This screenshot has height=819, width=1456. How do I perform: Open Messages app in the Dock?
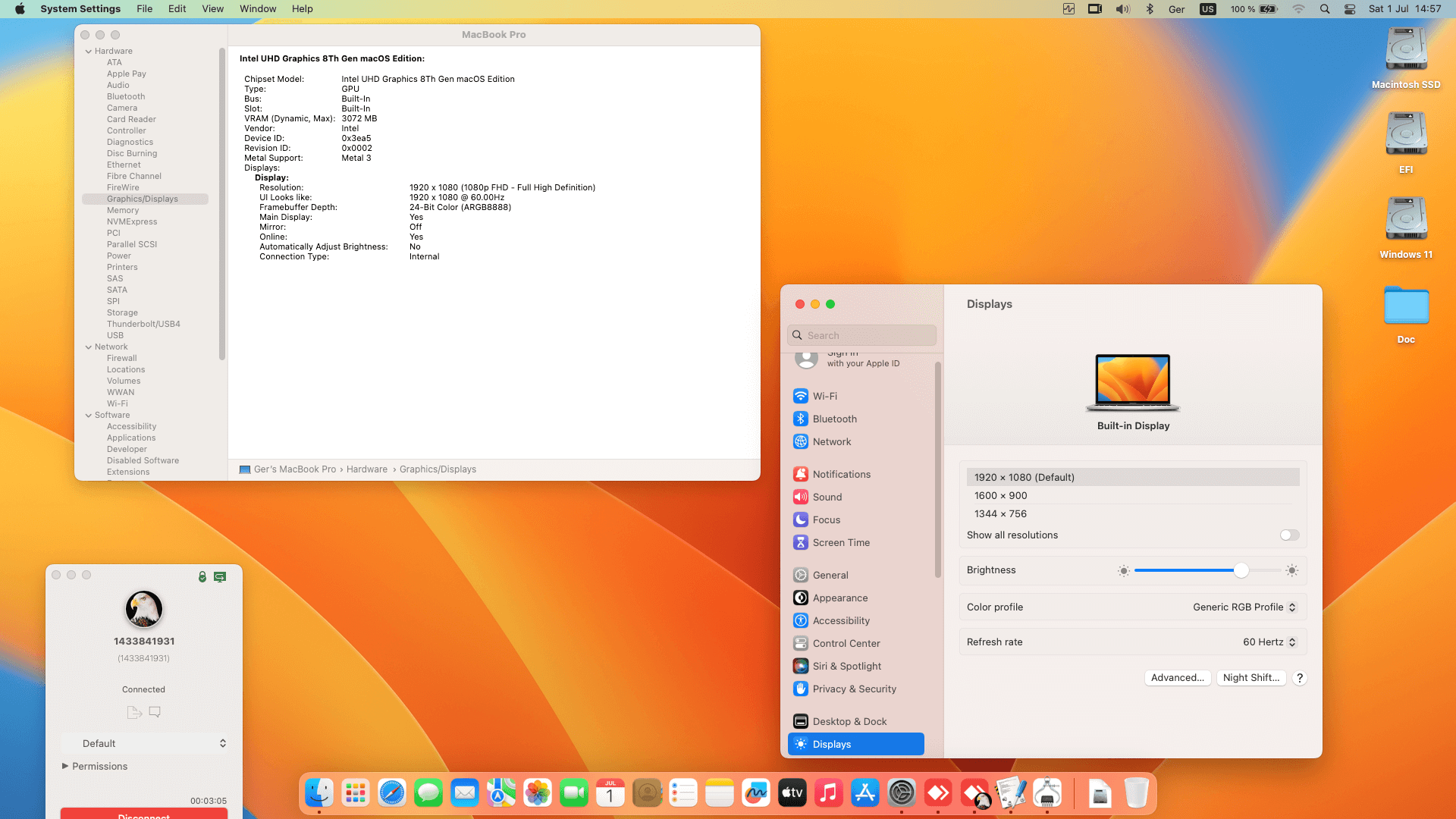(x=428, y=793)
